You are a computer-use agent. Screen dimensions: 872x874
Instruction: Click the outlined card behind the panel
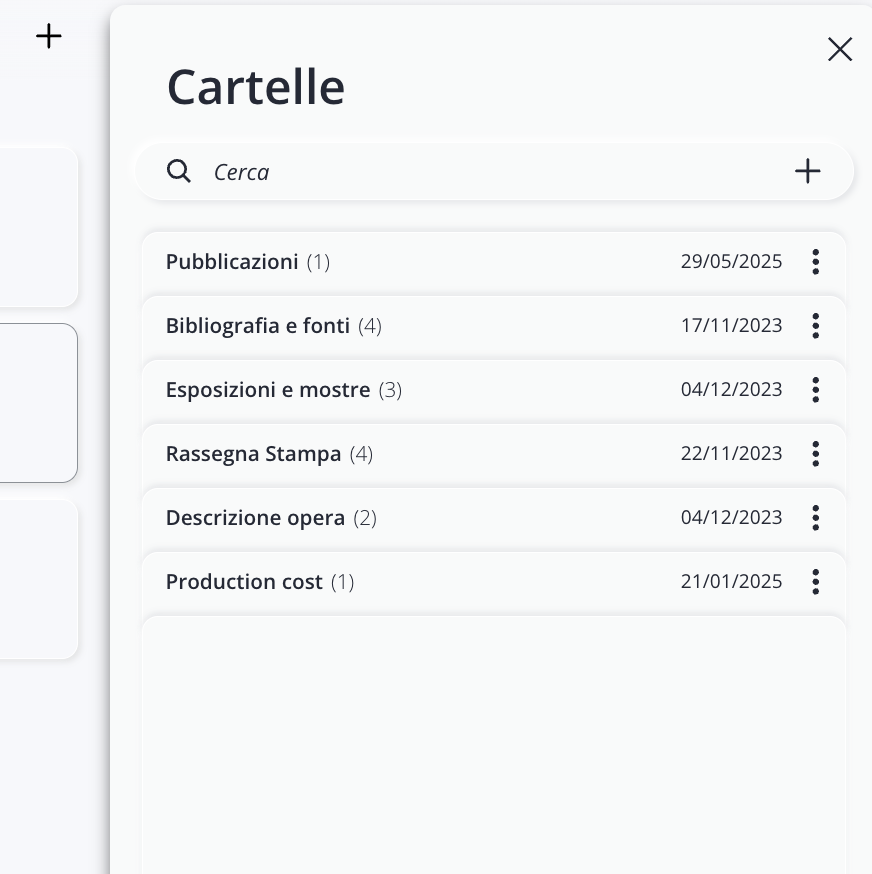40,402
